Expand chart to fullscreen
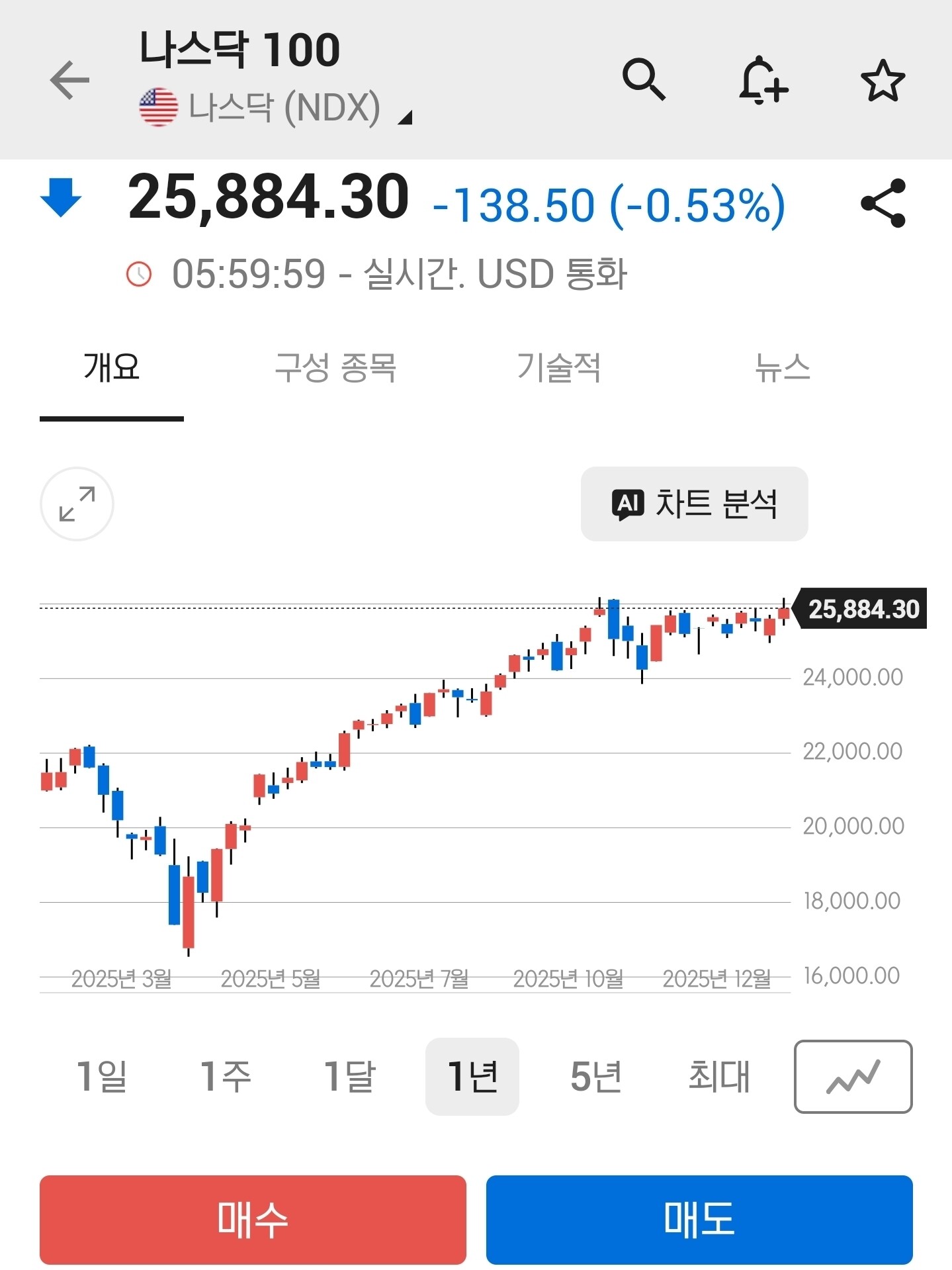The width and height of the screenshot is (952, 1270). point(77,504)
